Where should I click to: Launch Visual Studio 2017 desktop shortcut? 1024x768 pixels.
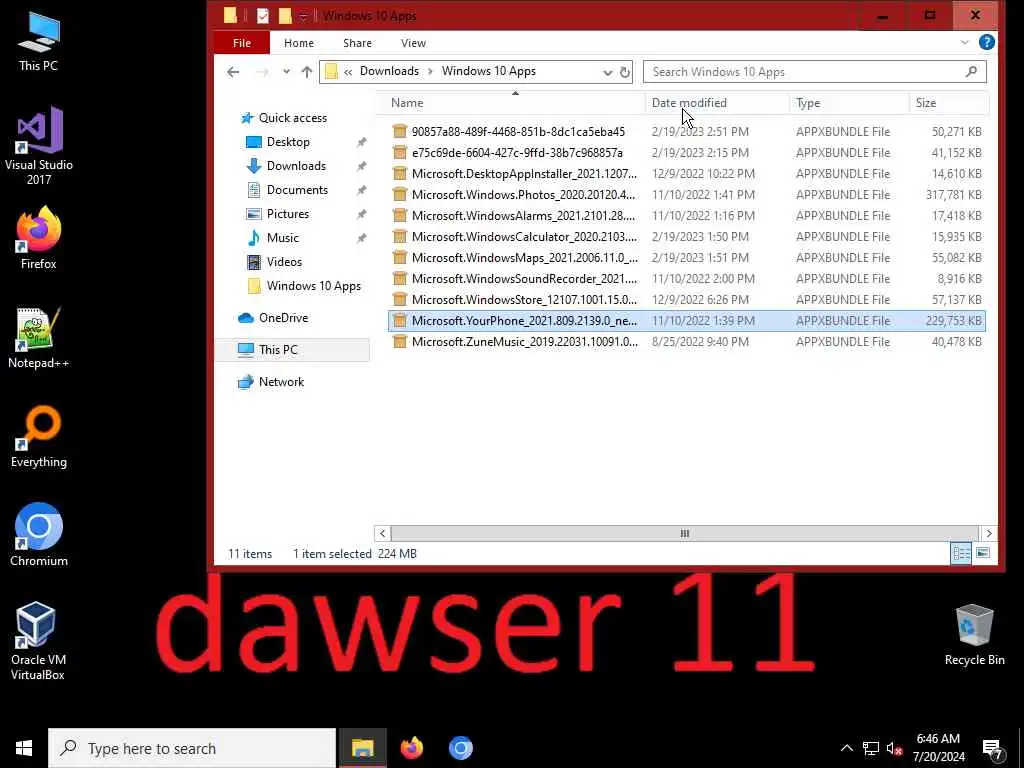click(x=39, y=146)
